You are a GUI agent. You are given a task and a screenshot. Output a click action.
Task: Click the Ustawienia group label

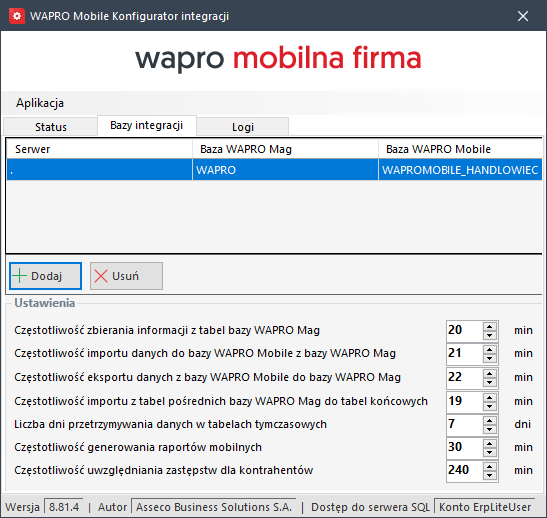(x=45, y=303)
